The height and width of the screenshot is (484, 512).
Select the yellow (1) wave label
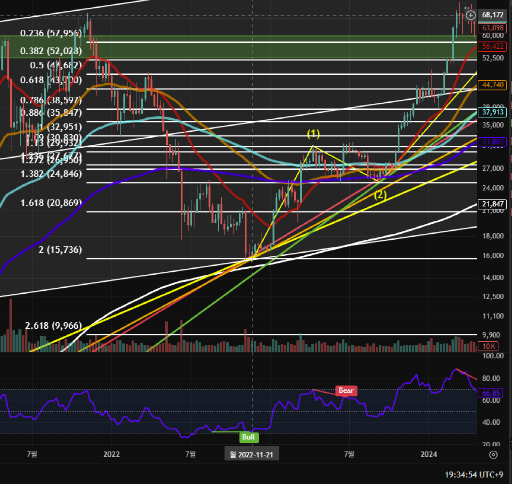pos(313,134)
